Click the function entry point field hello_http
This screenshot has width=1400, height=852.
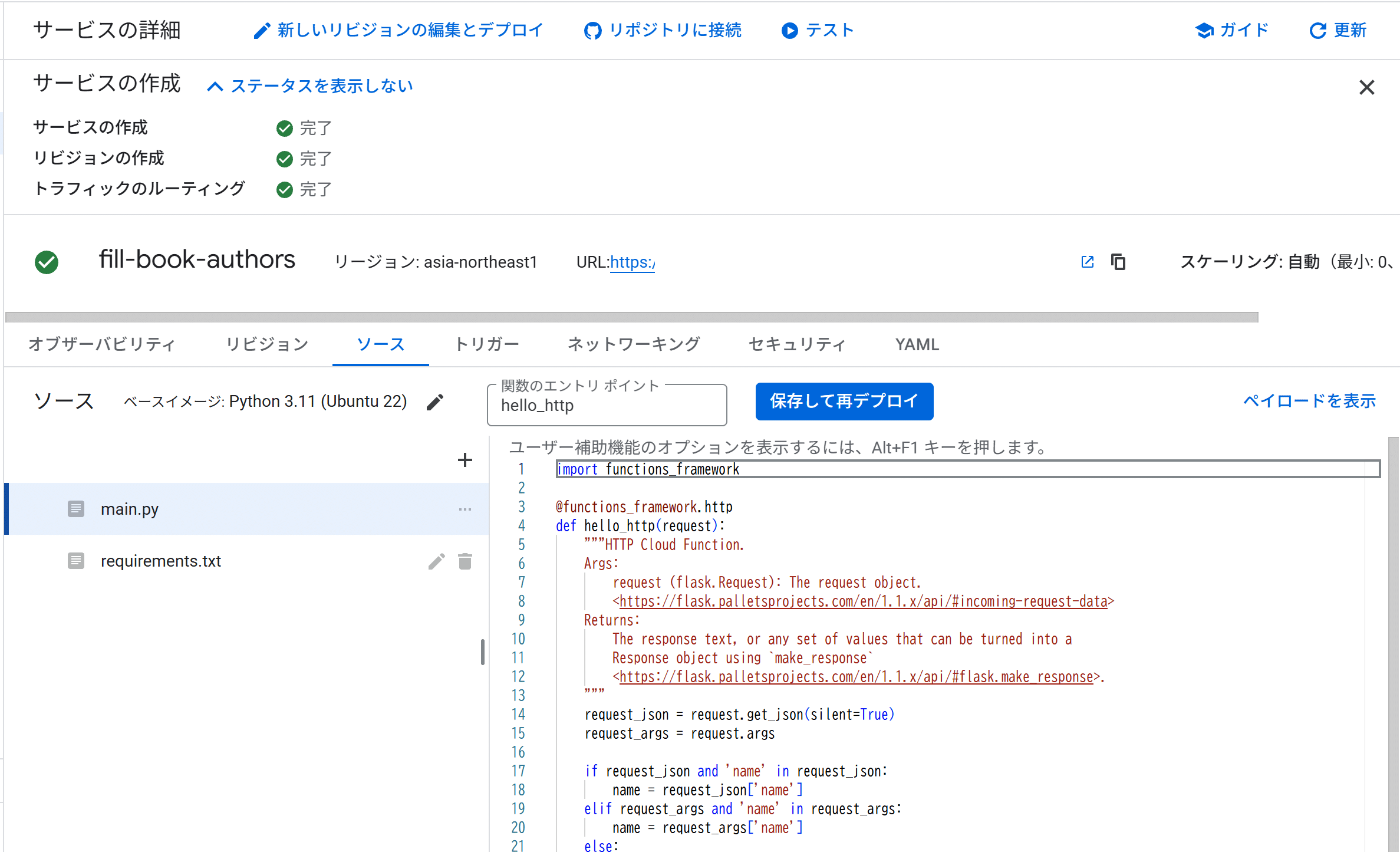(606, 406)
